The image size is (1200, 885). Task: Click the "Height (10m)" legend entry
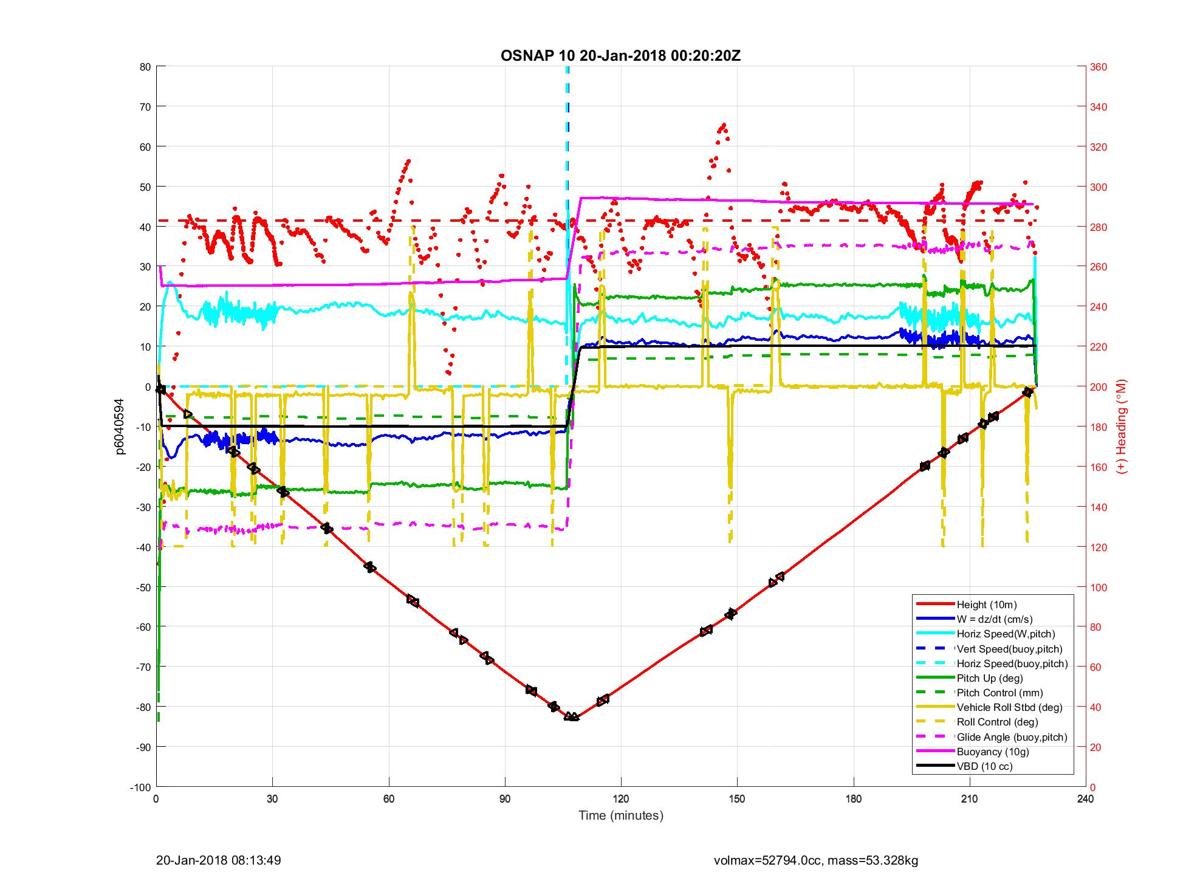pyautogui.click(x=986, y=605)
